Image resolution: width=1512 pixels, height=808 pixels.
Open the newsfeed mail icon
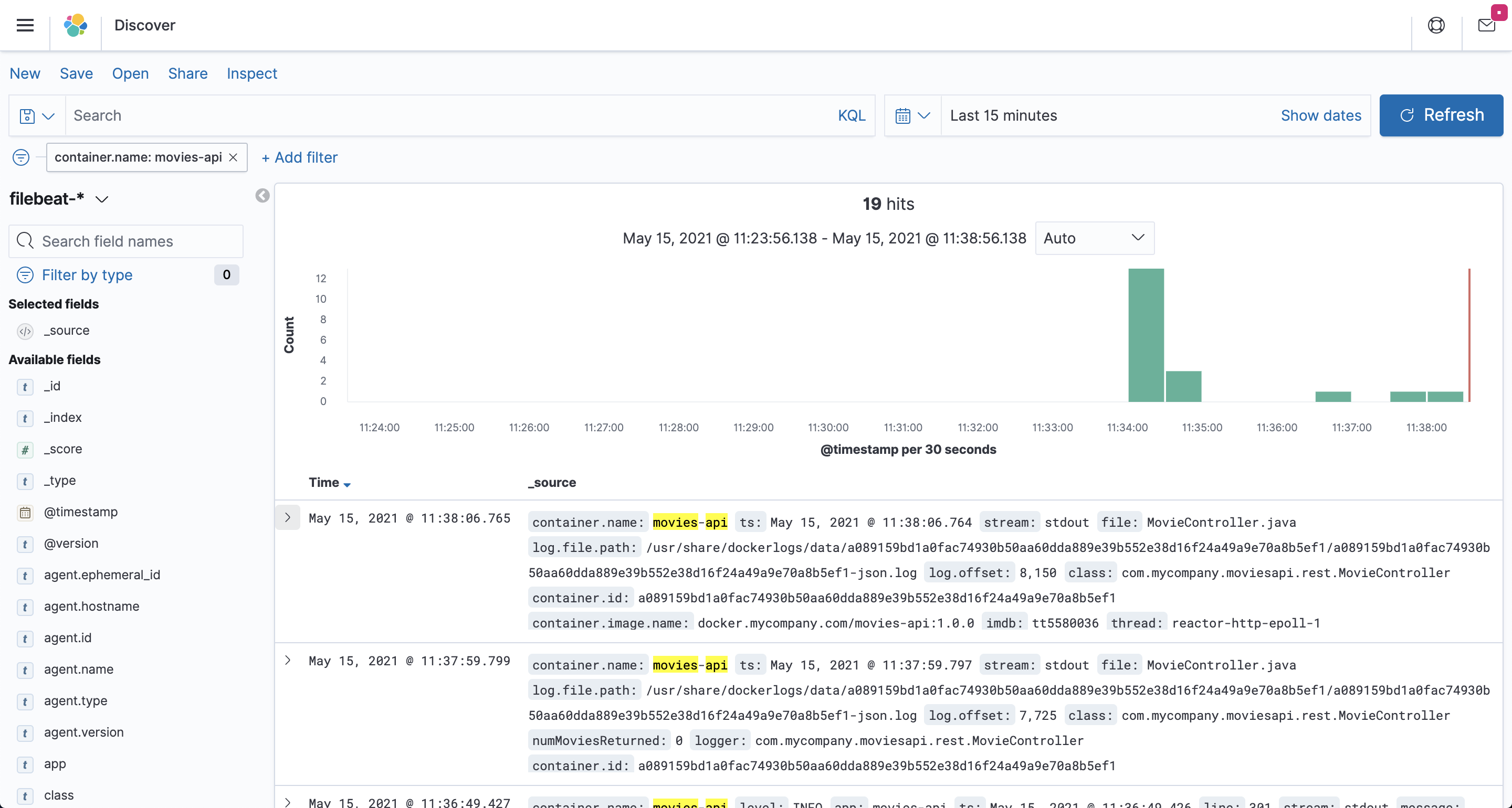pyautogui.click(x=1486, y=25)
